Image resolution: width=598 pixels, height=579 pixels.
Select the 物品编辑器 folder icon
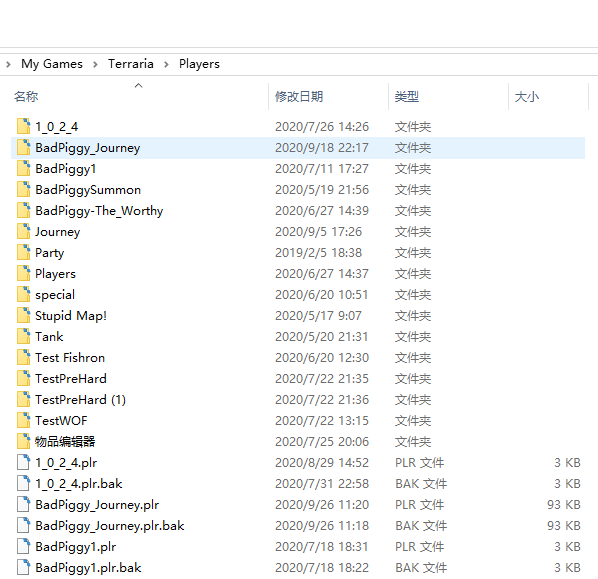(x=24, y=441)
